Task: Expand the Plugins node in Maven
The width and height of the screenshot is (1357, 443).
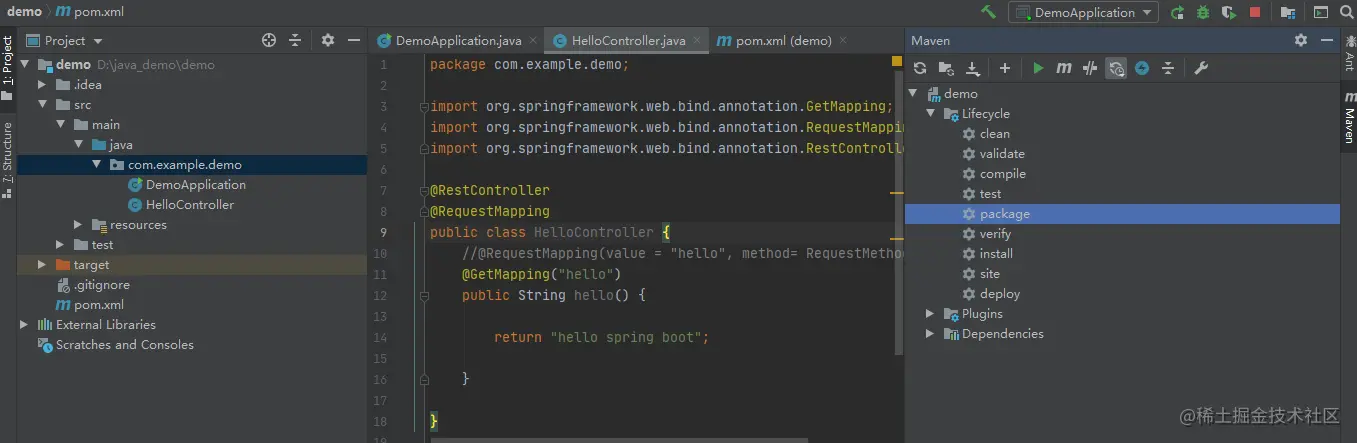Action: coord(932,313)
